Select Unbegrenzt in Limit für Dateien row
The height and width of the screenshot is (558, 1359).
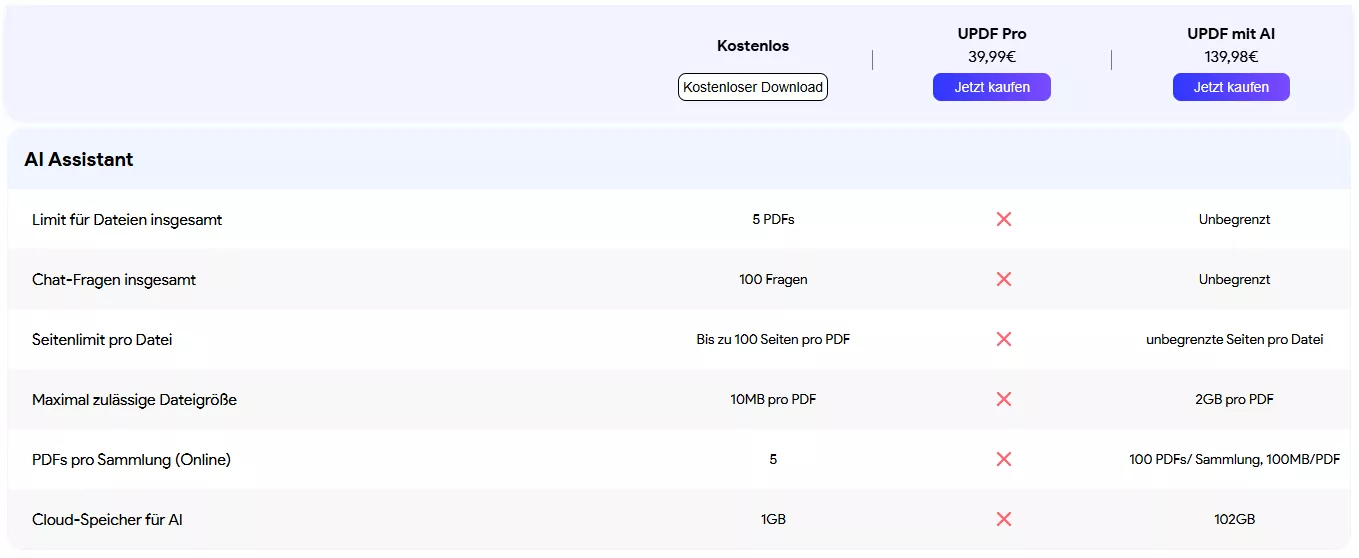point(1234,219)
